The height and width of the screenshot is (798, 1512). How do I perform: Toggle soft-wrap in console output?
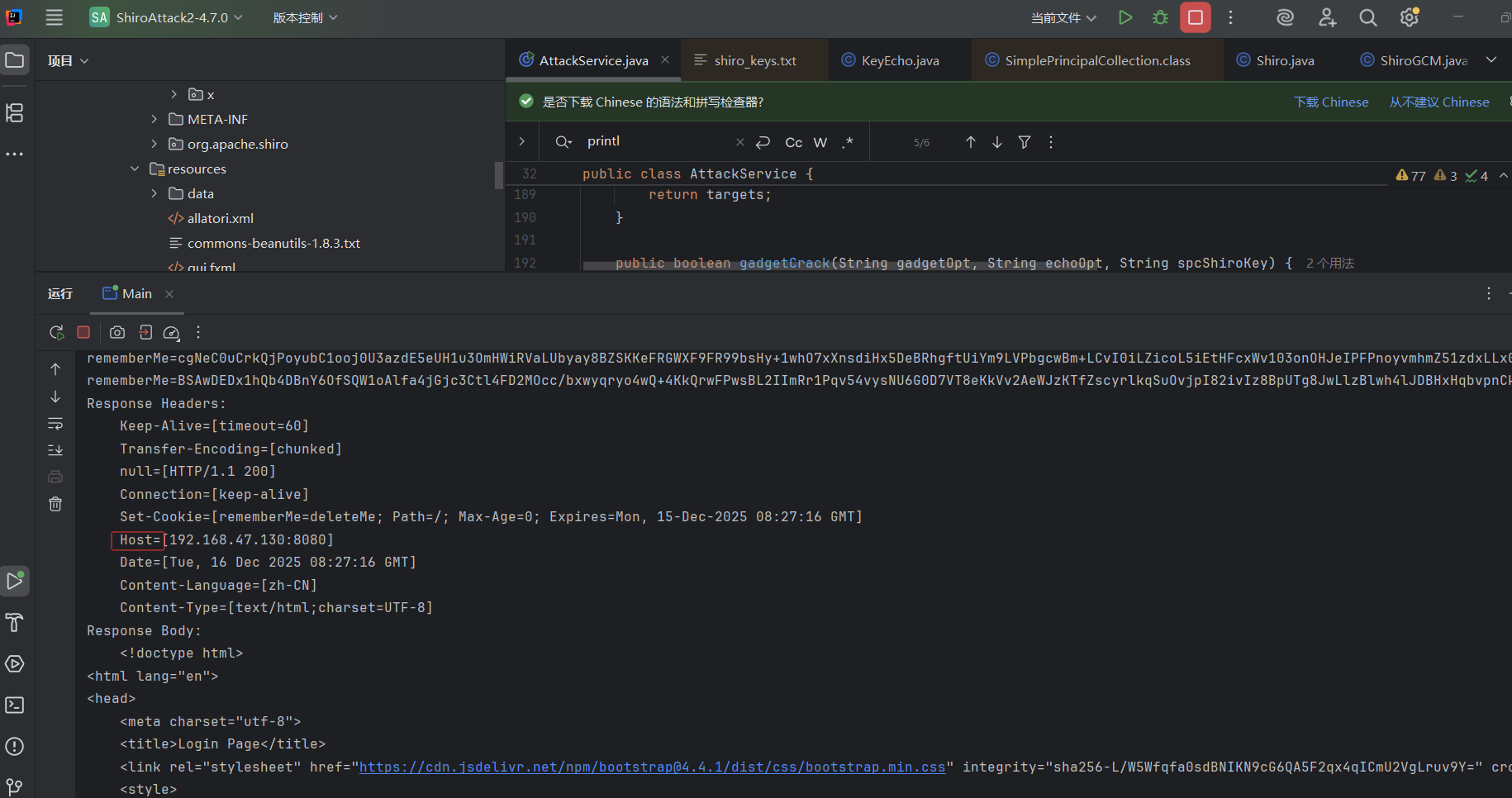(x=55, y=424)
